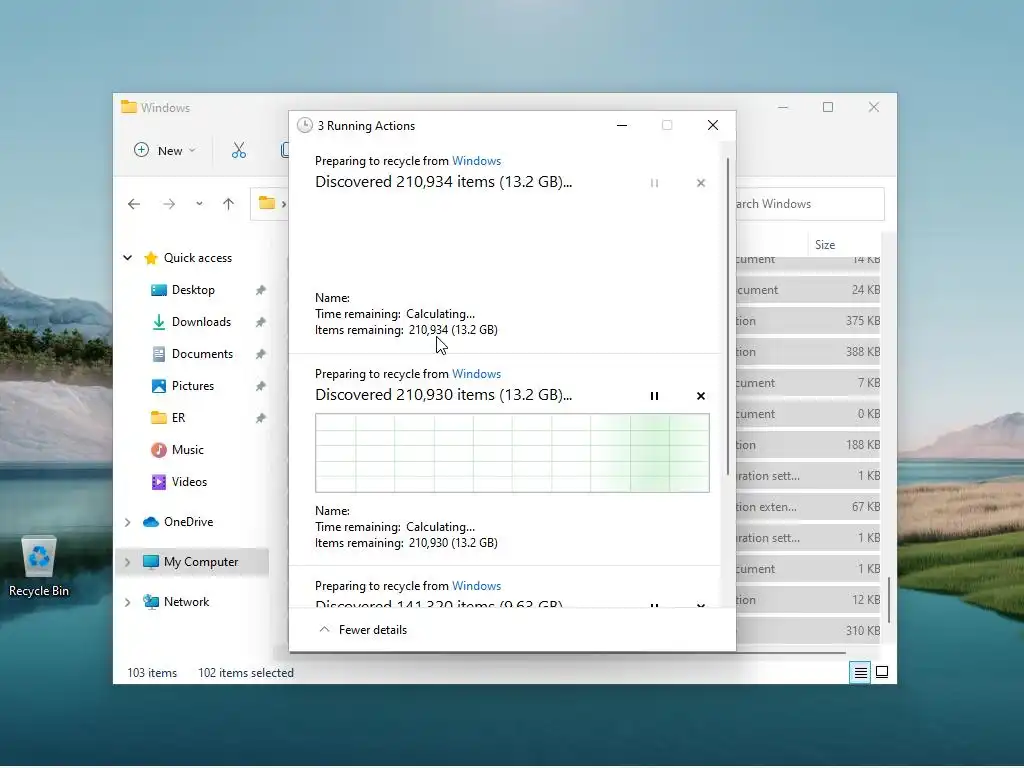Expand the My Computer tree node
Viewport: 1024px width, 768px height.
[127, 562]
